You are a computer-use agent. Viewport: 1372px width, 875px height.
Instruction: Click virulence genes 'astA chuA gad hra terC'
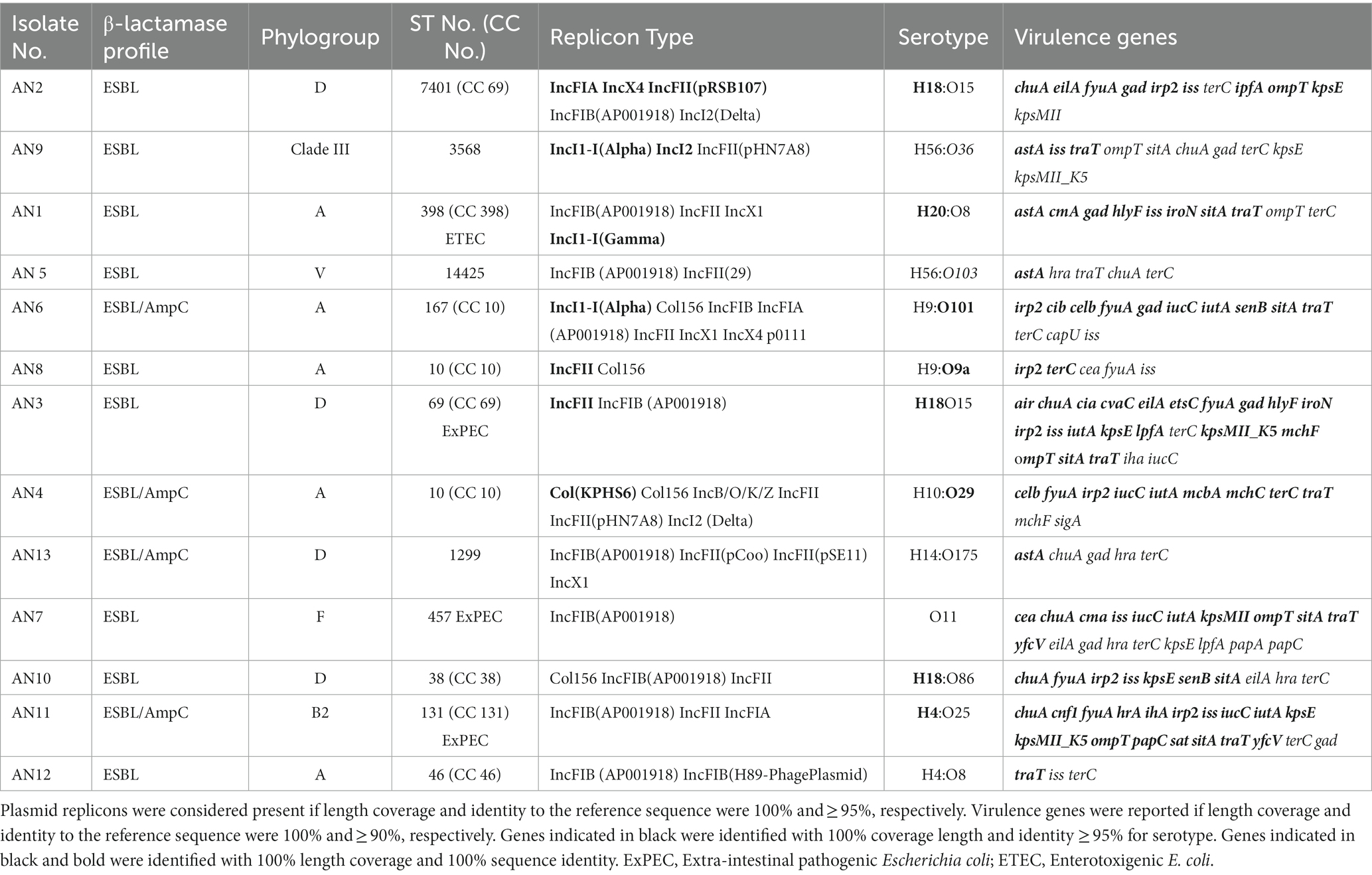click(x=1091, y=554)
